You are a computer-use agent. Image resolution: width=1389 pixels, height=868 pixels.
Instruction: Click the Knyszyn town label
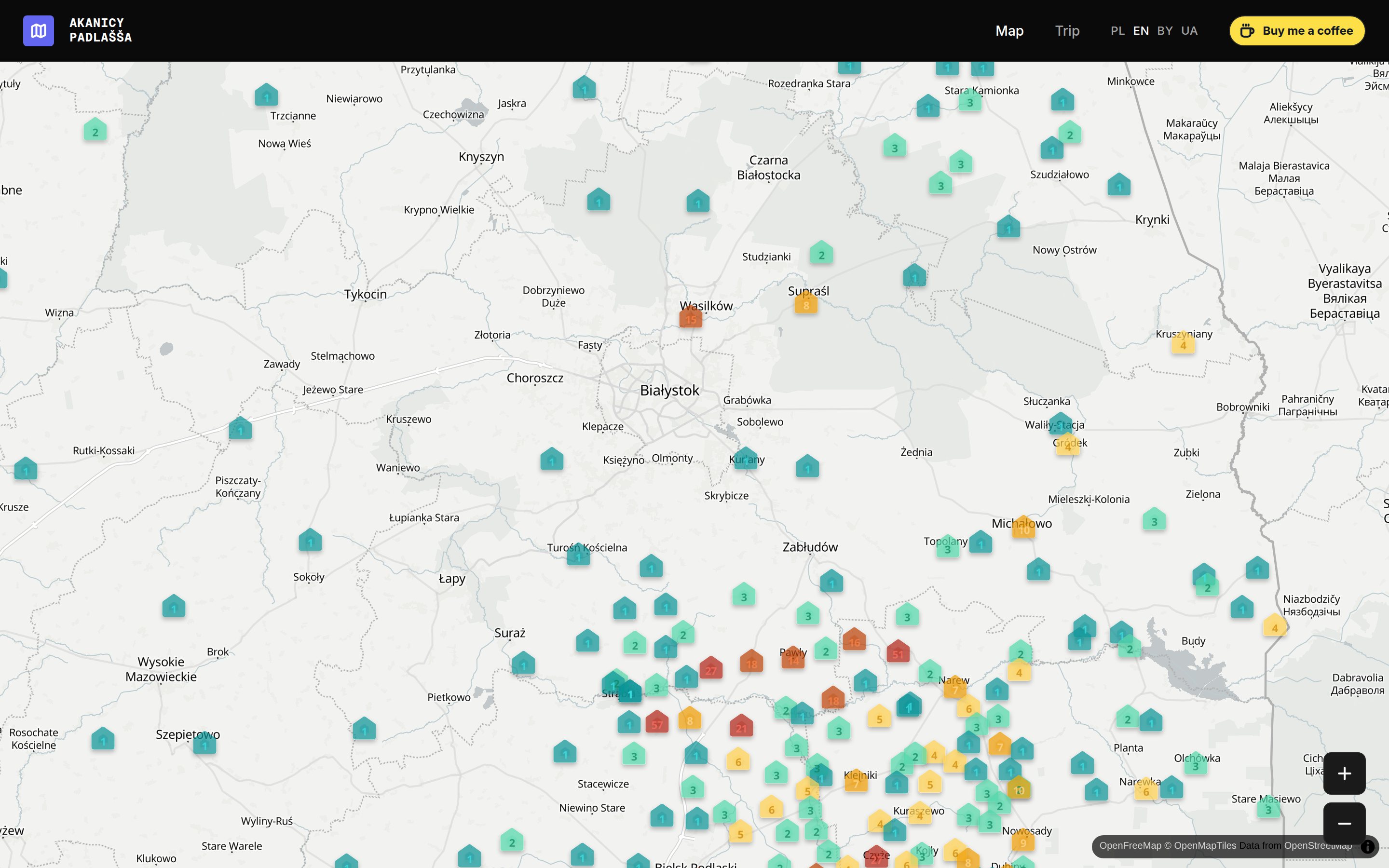tap(481, 157)
